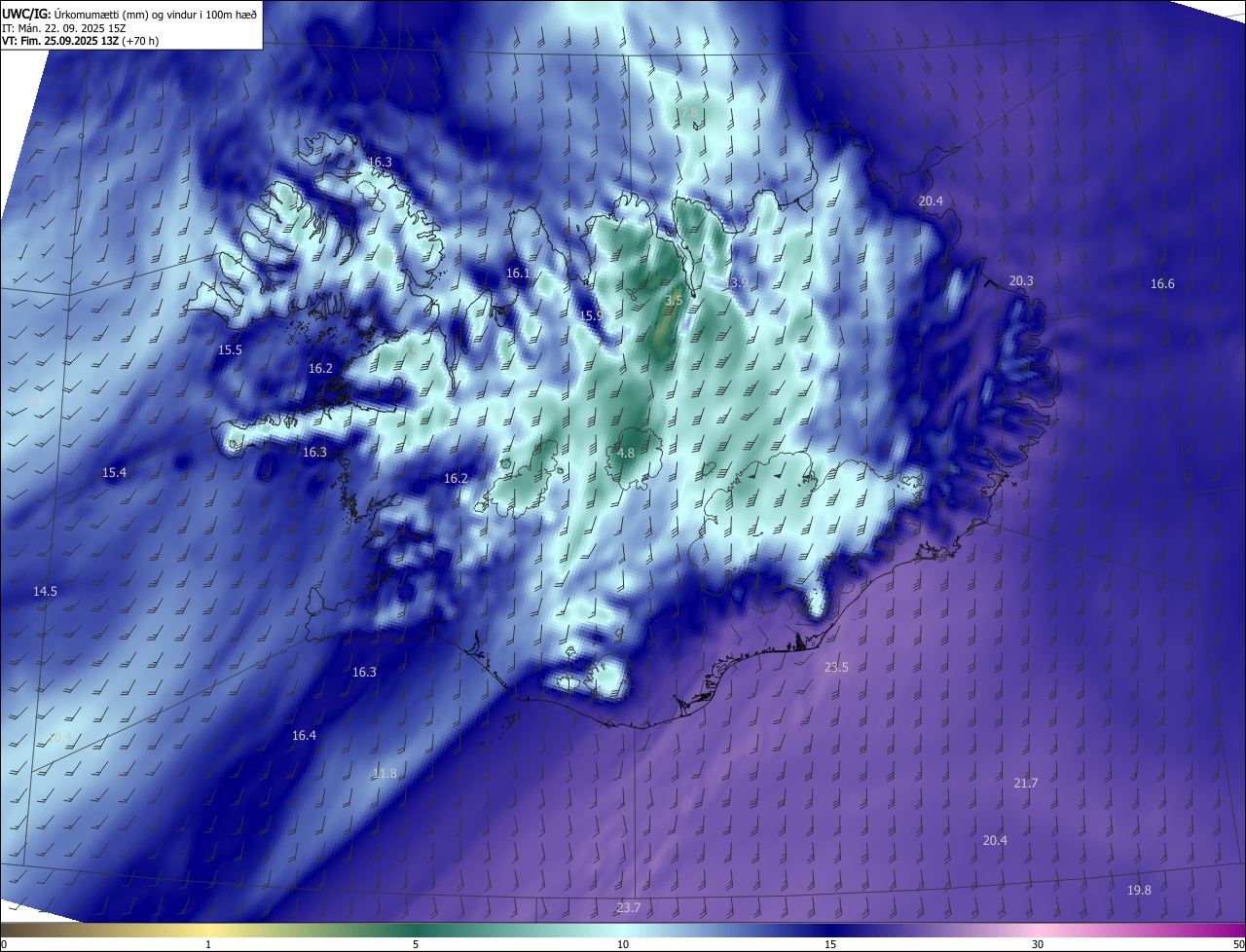The height and width of the screenshot is (952, 1246).
Task: Select the 16.1 wind value label
Action: pos(518,274)
